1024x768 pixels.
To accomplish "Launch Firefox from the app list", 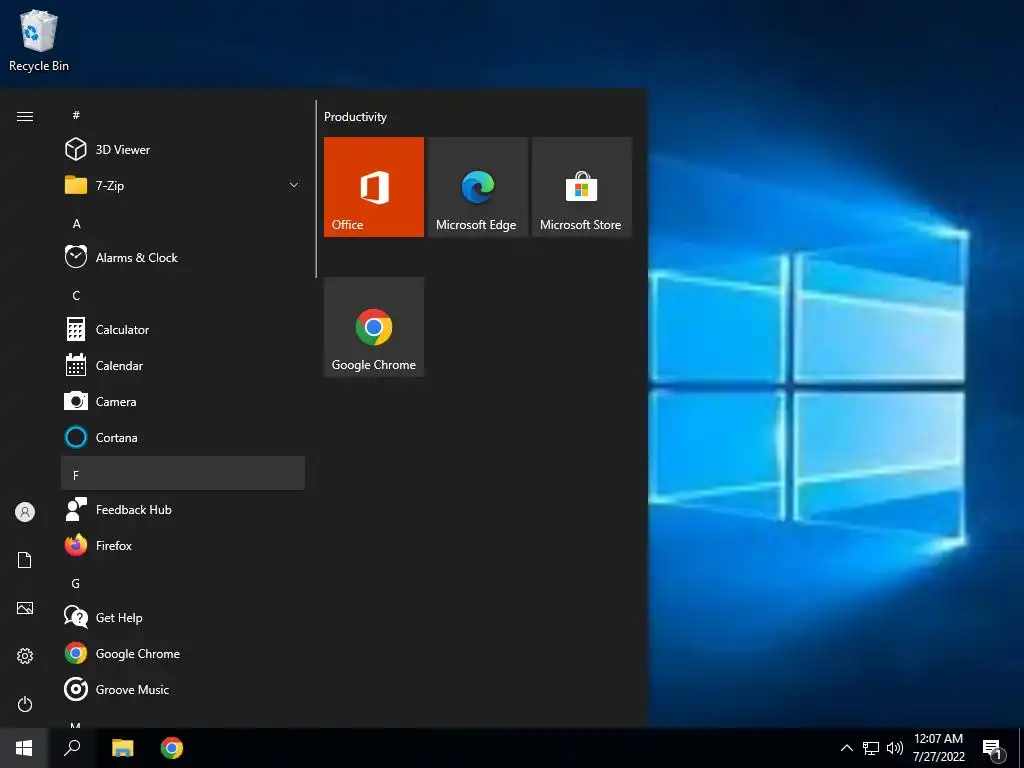I will pos(183,545).
